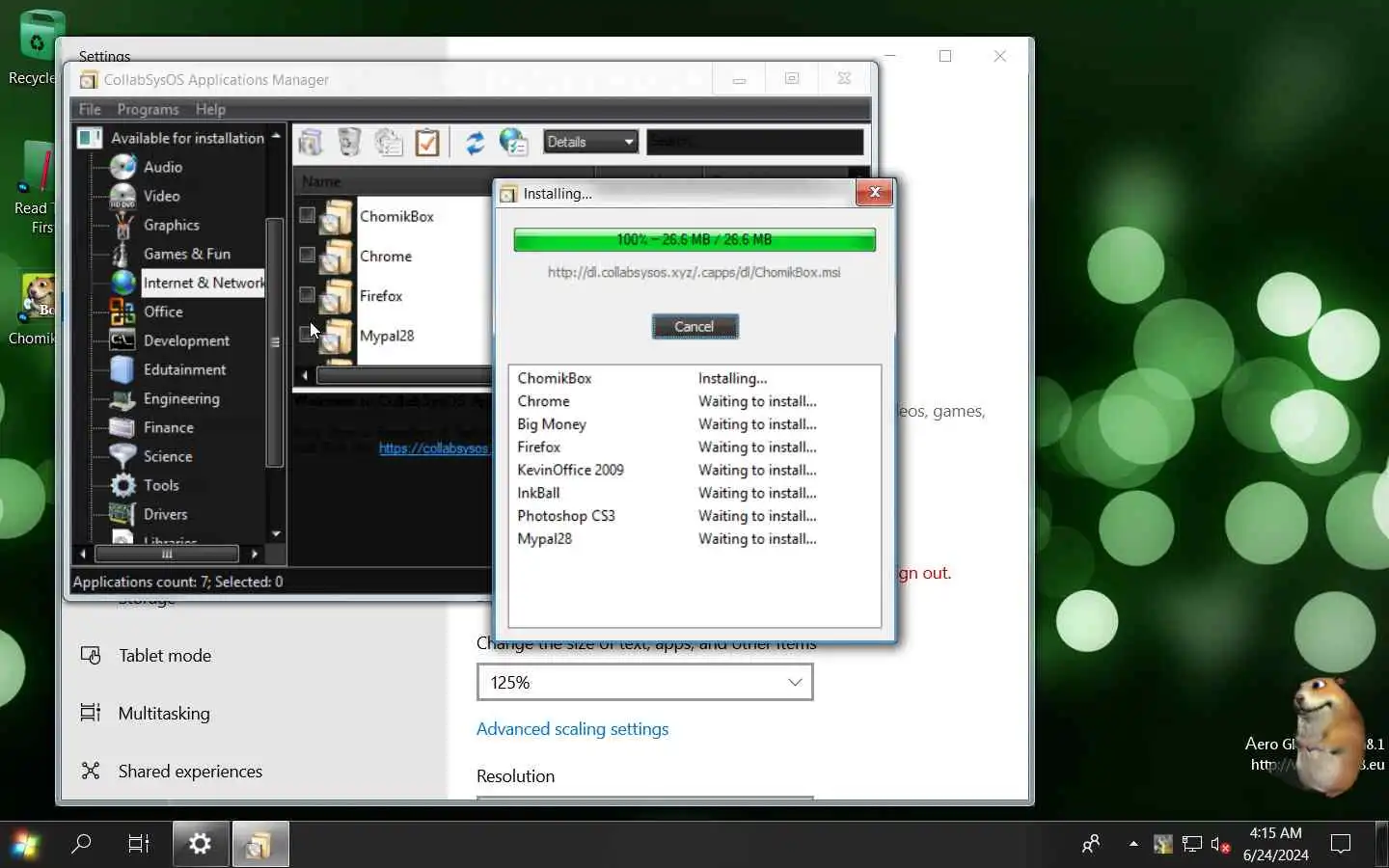Open the 125% scaling dropdown in Settings
Viewport: 1389px width, 868px height.
pos(644,682)
